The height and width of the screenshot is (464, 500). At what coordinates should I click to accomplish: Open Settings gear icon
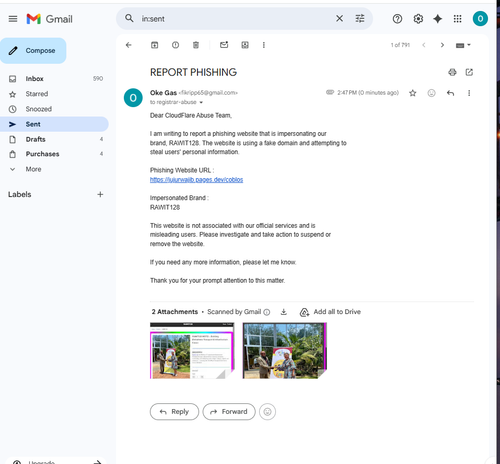tap(418, 19)
